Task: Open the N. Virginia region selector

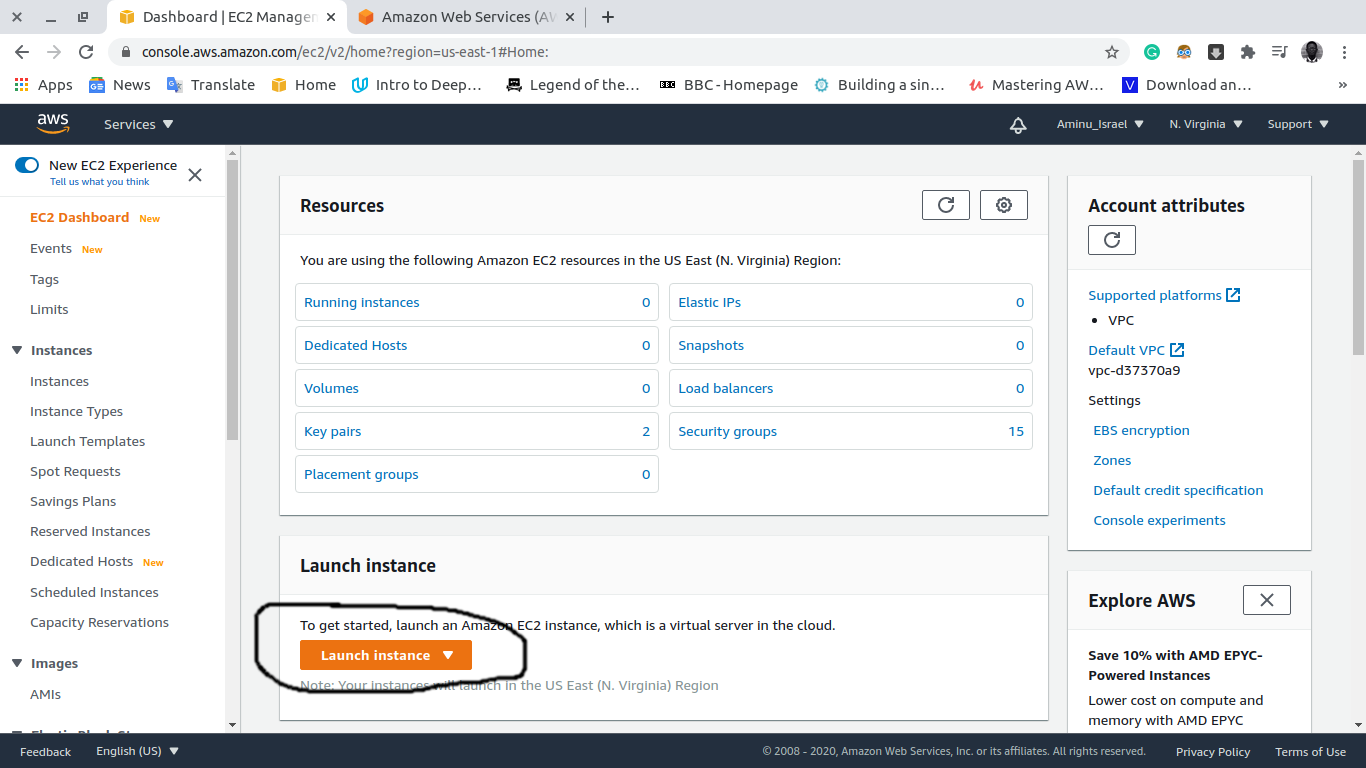Action: [x=1206, y=124]
